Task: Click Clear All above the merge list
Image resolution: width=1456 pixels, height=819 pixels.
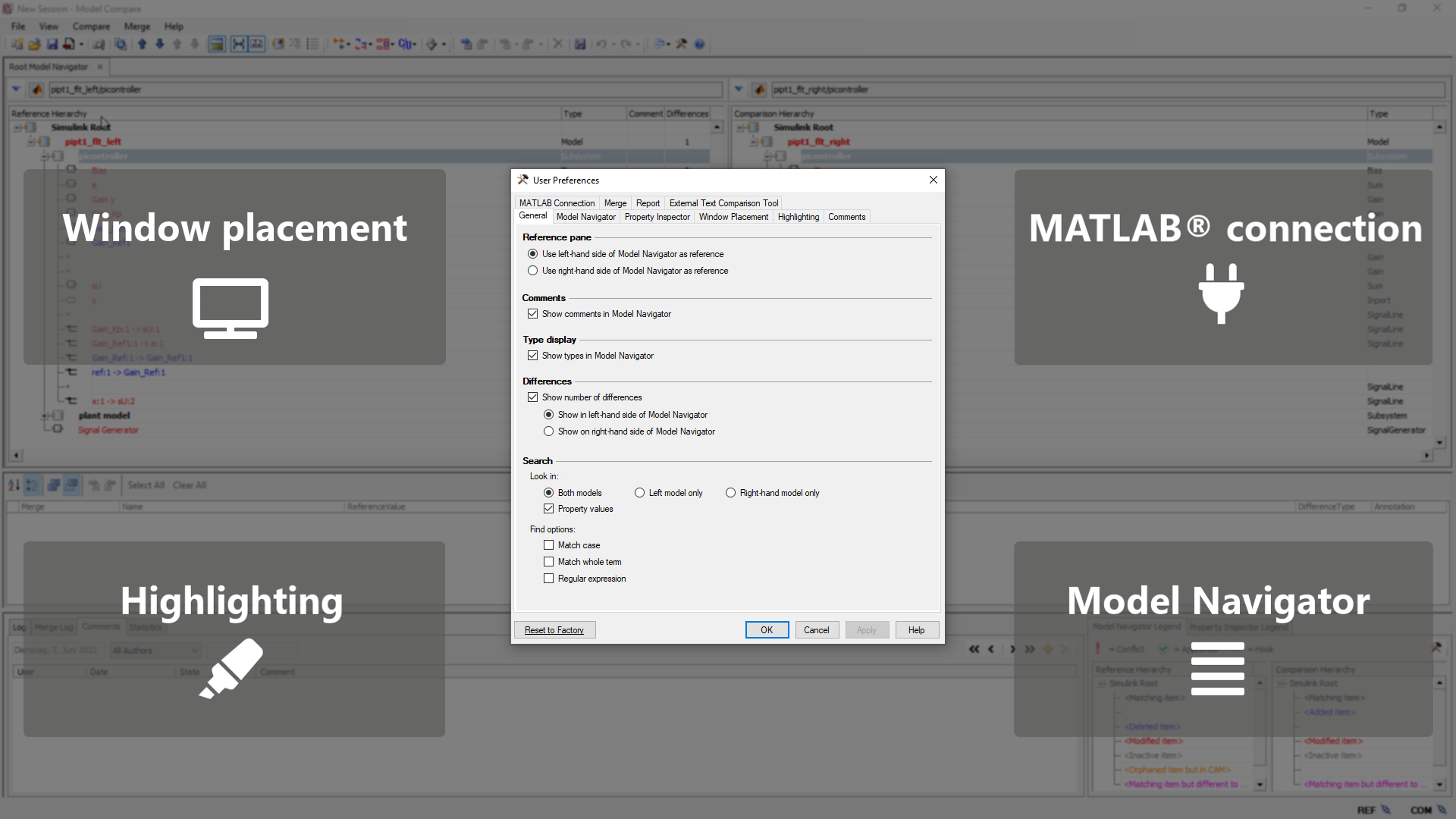Action: pos(189,485)
